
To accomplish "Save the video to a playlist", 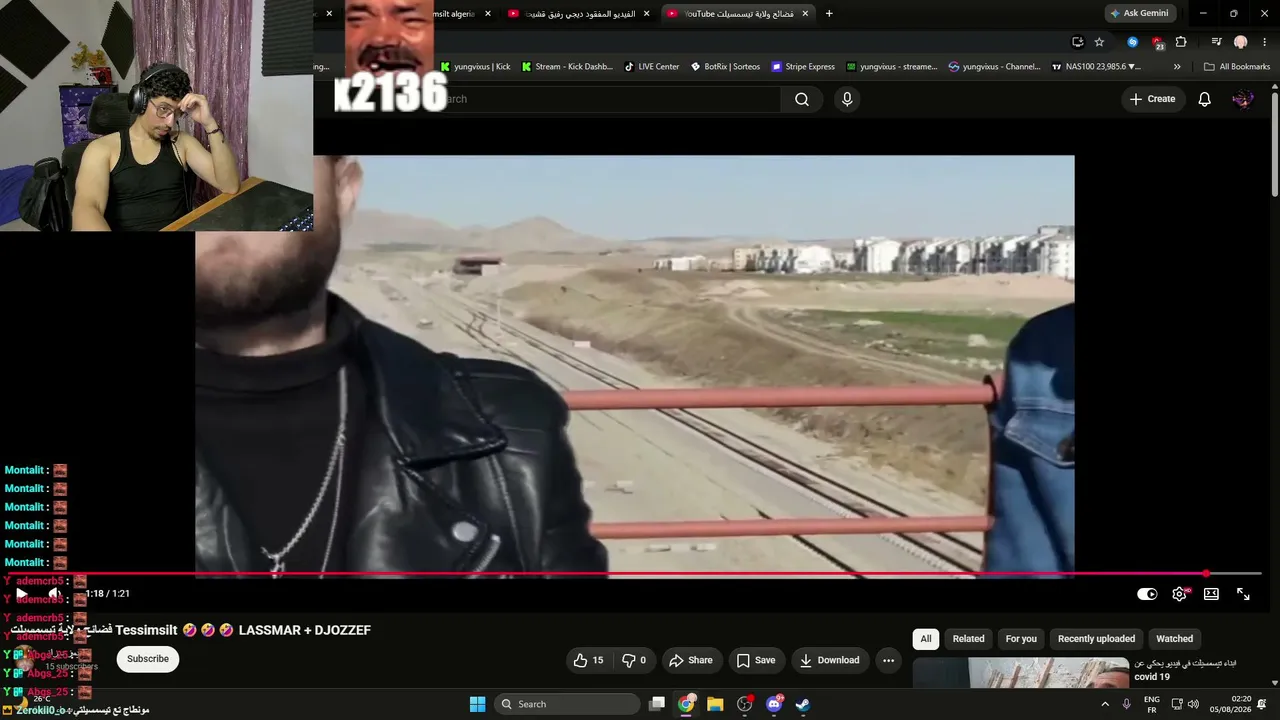I will pos(756,660).
